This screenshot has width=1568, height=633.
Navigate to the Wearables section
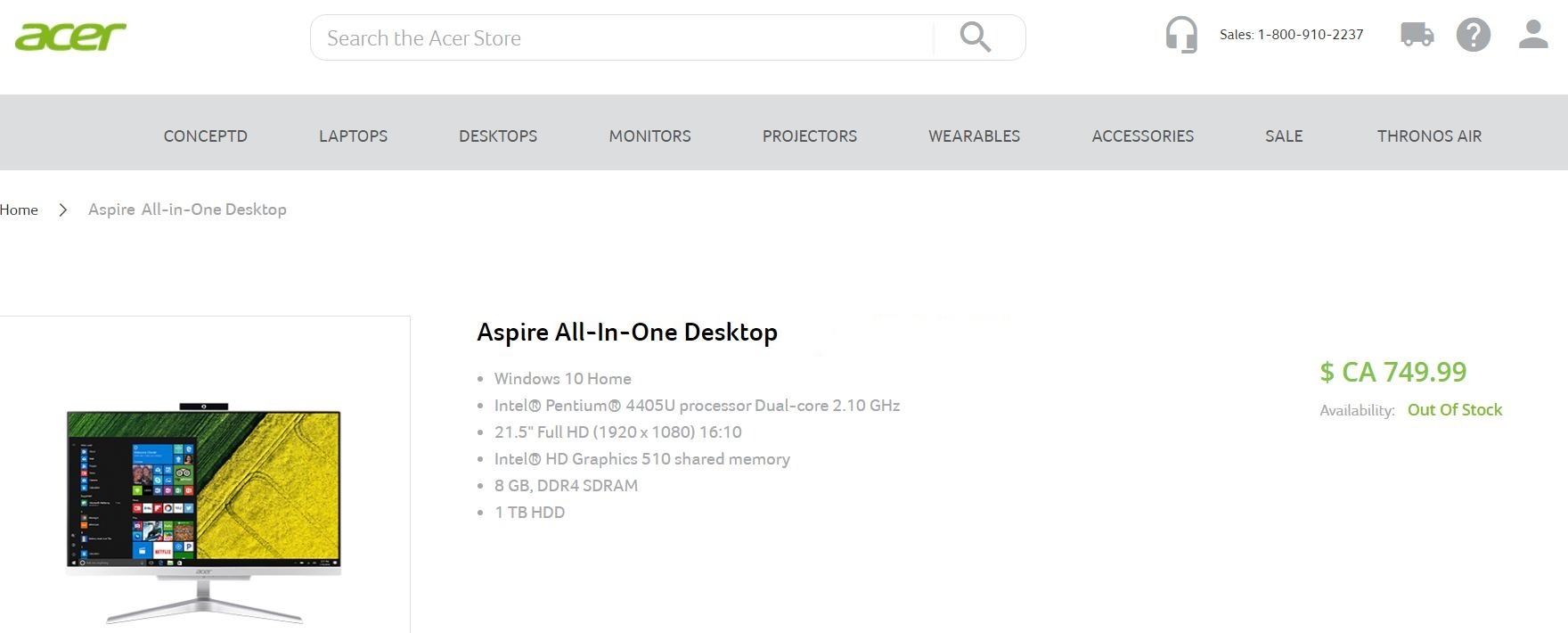click(x=974, y=136)
